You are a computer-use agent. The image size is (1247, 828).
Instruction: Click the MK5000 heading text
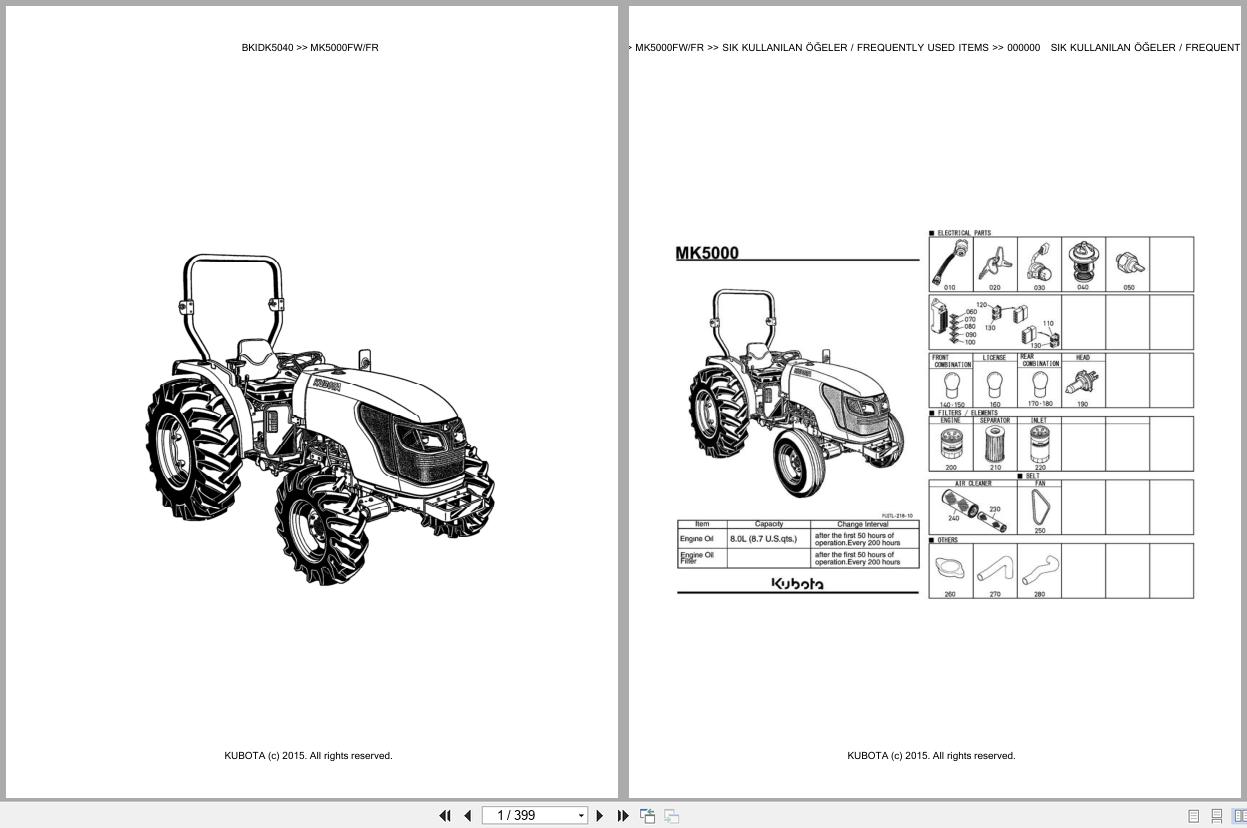pos(707,253)
